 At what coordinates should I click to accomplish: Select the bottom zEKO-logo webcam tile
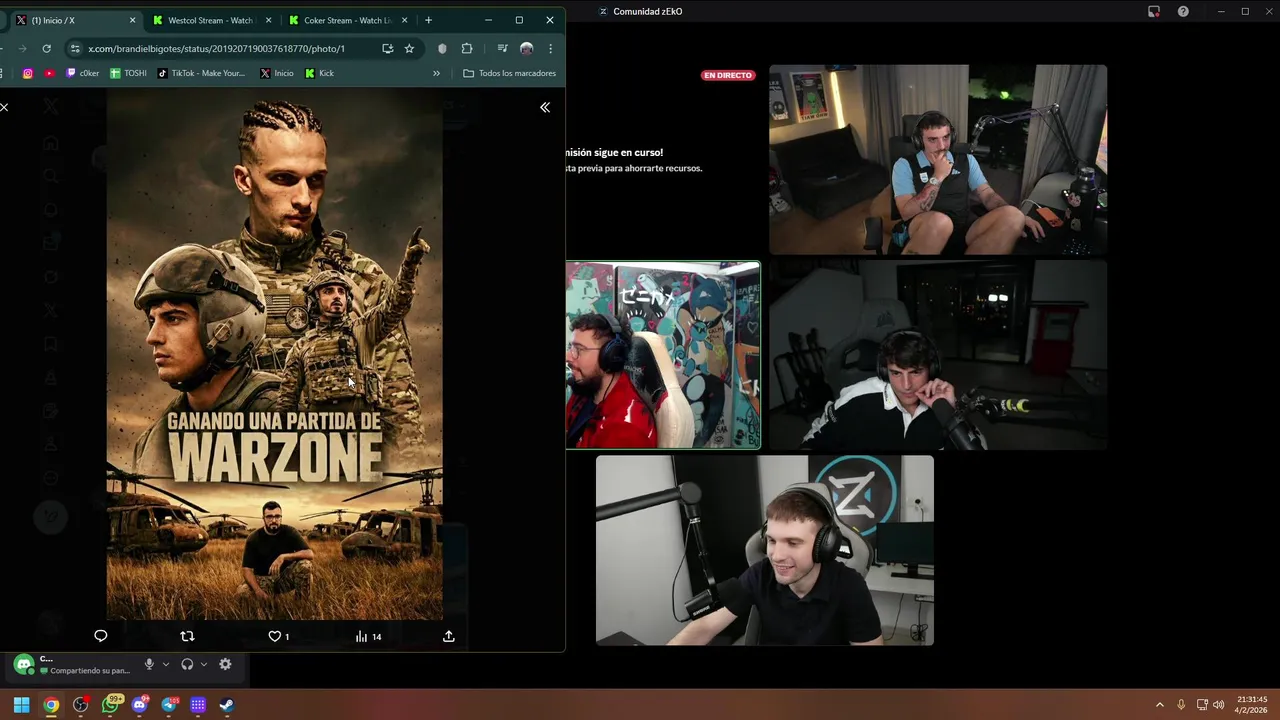coord(765,550)
